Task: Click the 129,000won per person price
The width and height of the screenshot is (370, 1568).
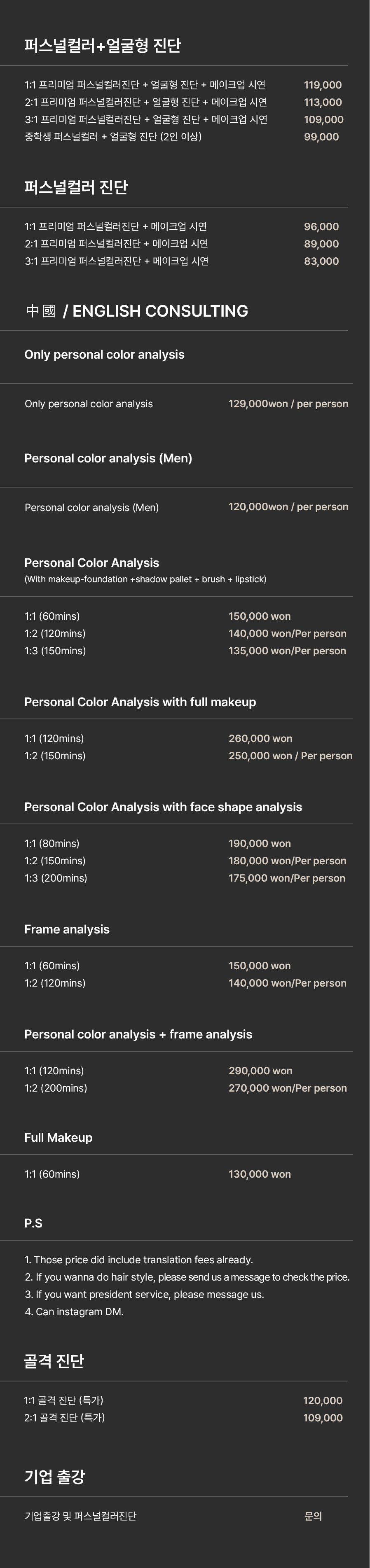Action: 288,404
